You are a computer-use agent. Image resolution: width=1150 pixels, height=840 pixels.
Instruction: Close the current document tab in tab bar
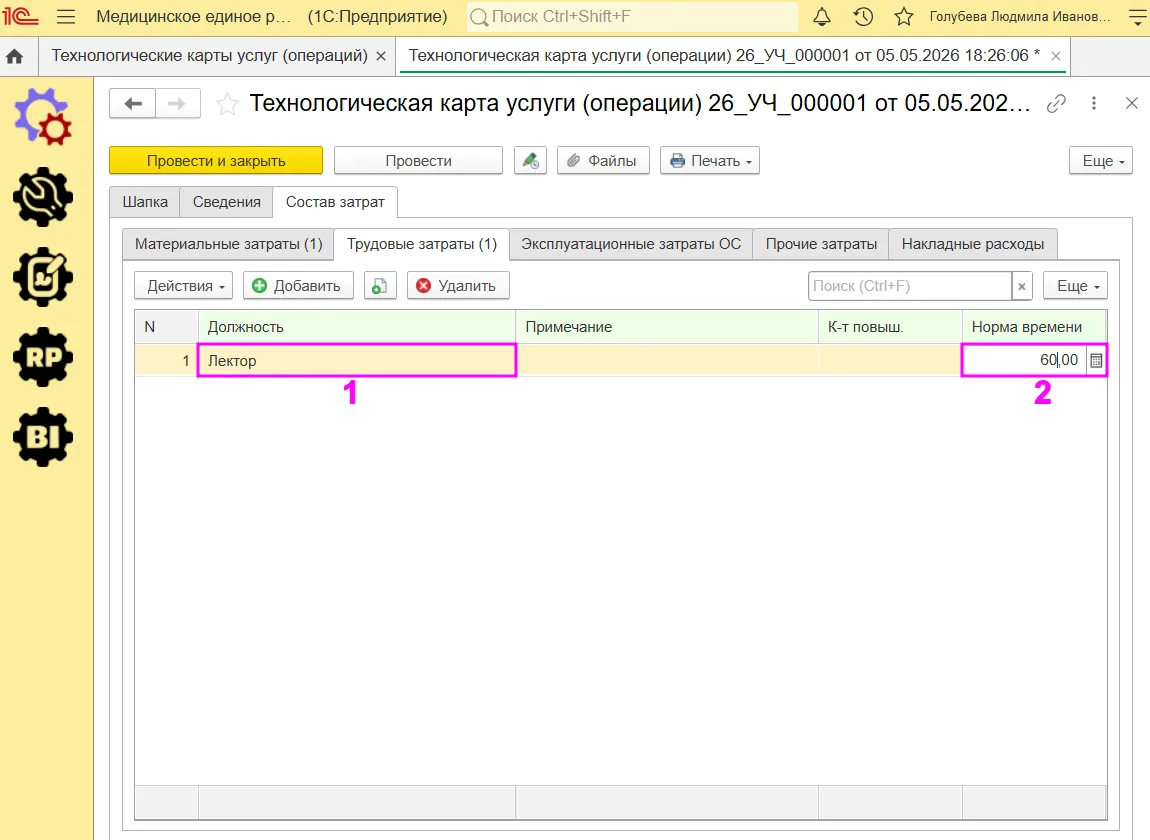pyautogui.click(x=1055, y=56)
